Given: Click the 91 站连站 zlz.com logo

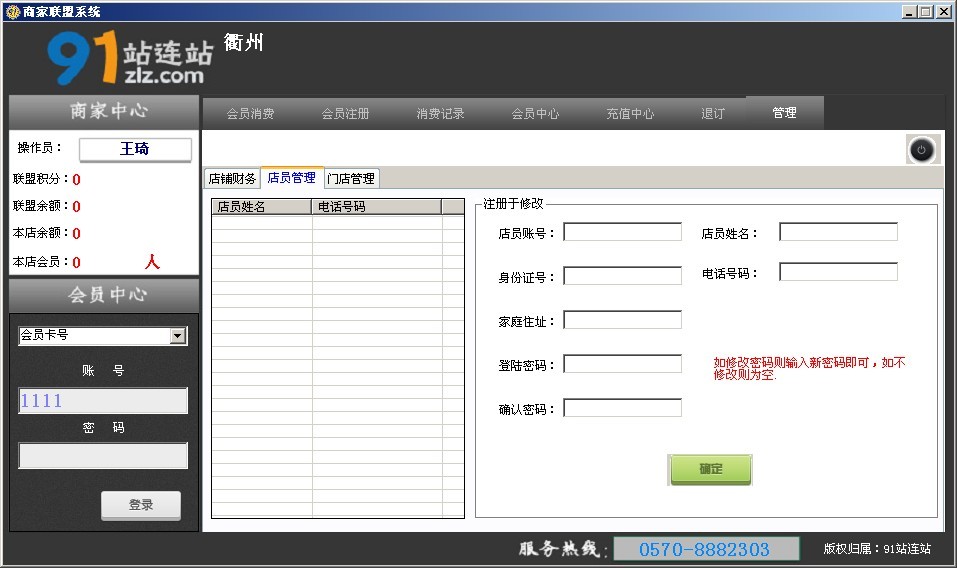Looking at the screenshot, I should [130, 58].
